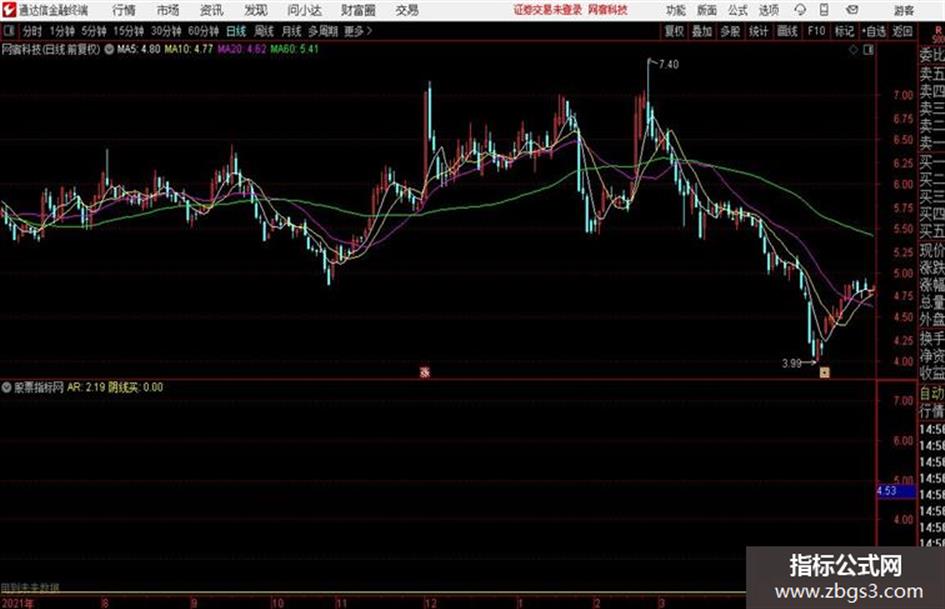Open the 发现 menu
The image size is (945, 609).
pos(256,10)
